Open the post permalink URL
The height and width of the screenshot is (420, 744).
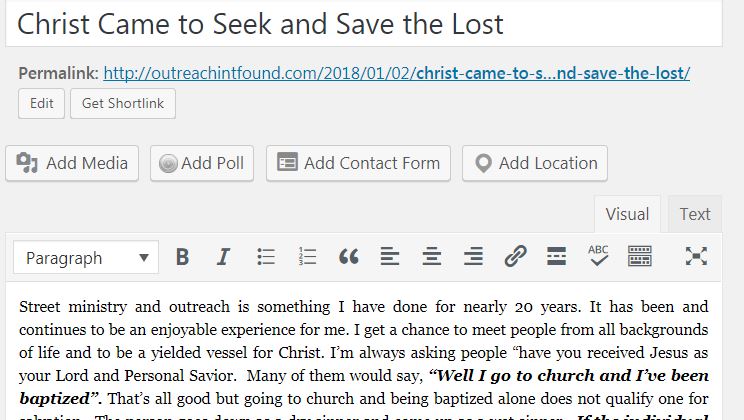click(396, 73)
